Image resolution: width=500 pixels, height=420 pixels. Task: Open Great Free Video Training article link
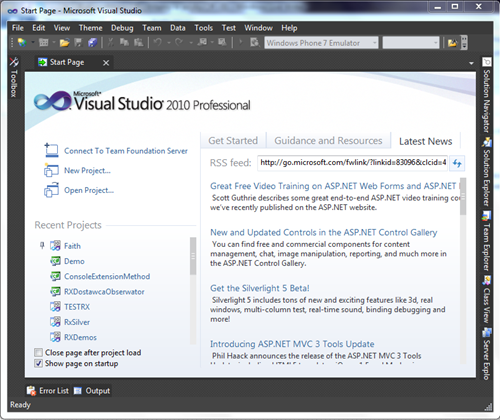(335, 186)
